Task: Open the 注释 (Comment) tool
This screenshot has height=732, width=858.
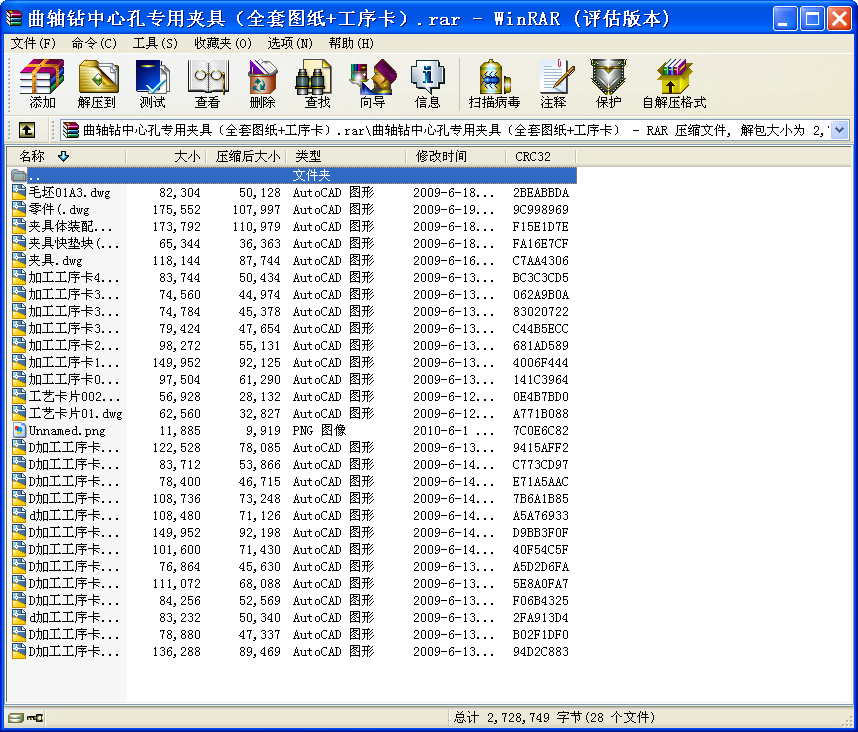Action: coord(553,83)
